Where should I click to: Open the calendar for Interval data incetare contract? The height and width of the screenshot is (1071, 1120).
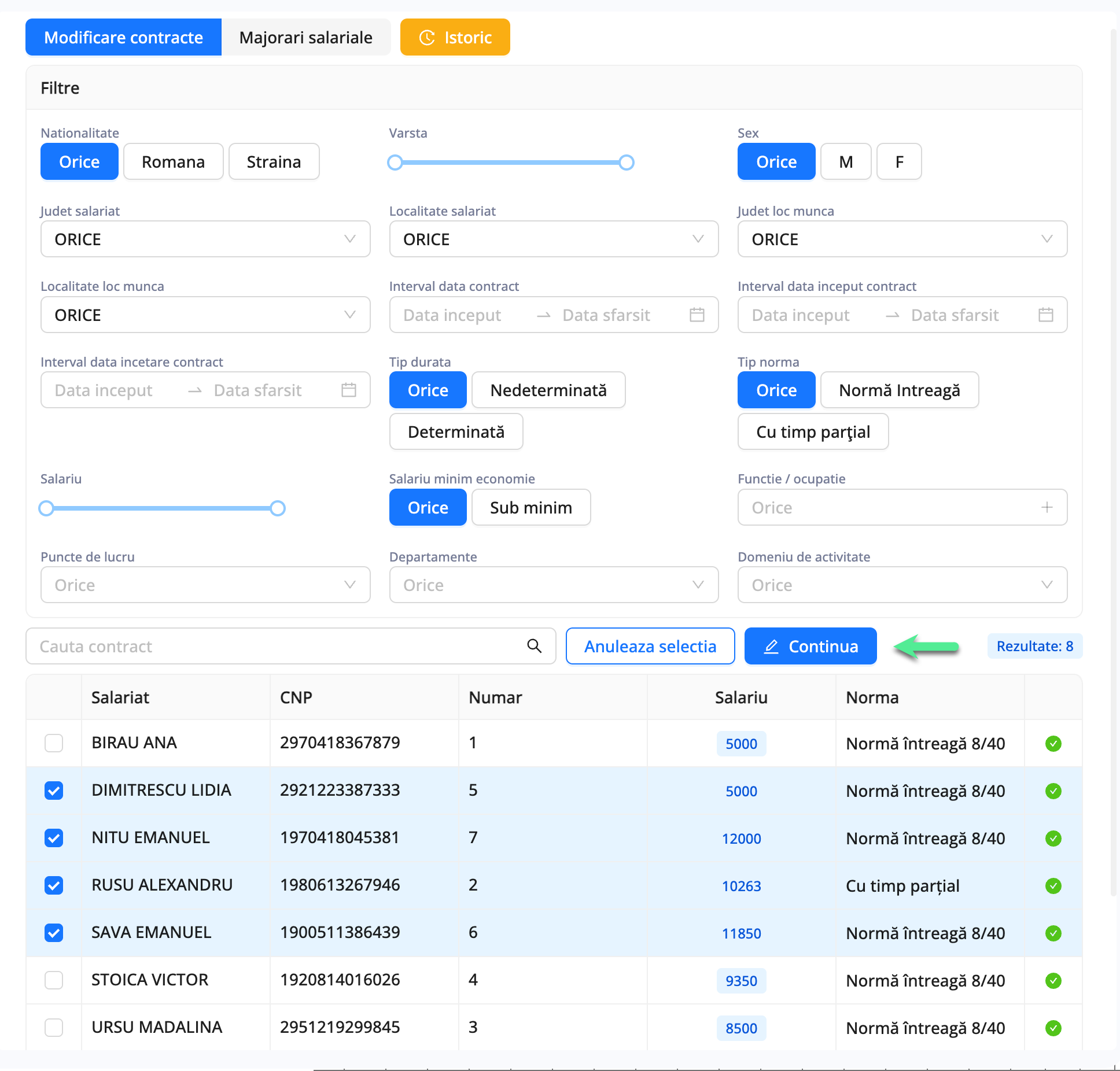(348, 390)
